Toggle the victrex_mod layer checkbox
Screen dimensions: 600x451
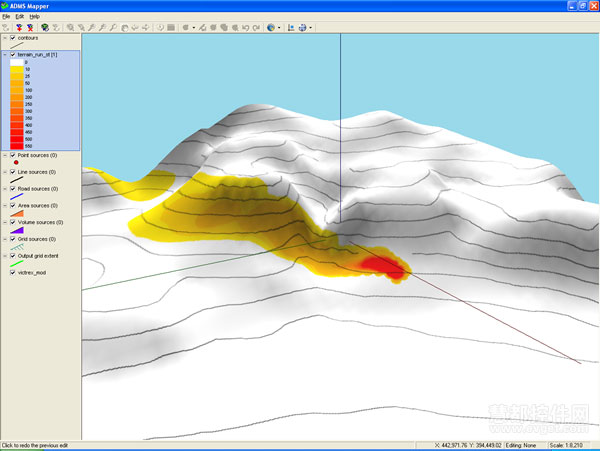tap(13, 273)
